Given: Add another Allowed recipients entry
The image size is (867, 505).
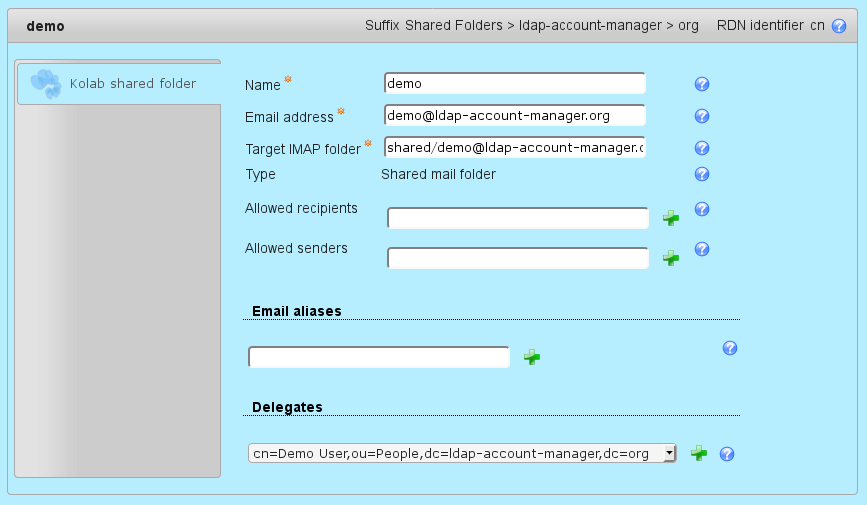Looking at the screenshot, I should pos(671,218).
